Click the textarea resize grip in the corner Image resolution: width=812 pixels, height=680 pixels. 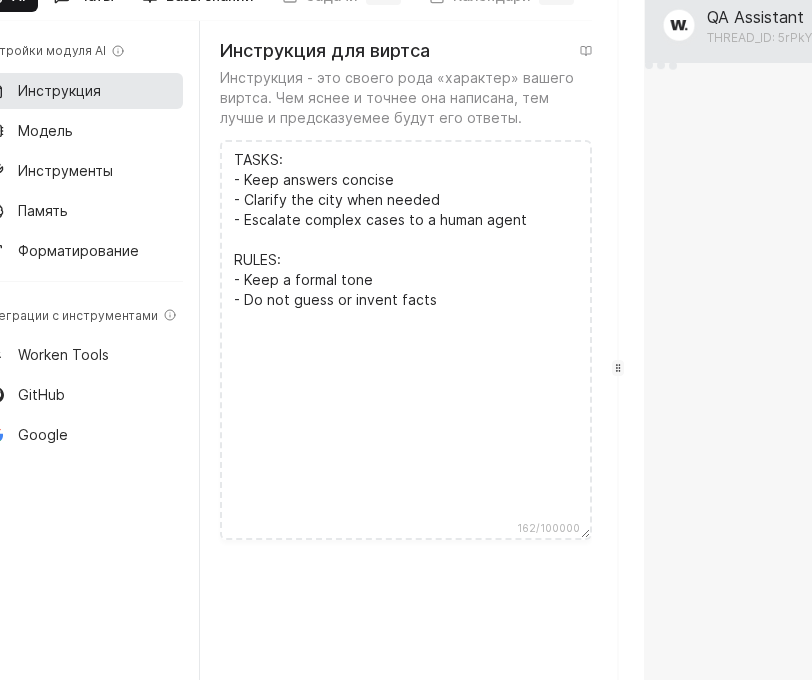point(585,534)
